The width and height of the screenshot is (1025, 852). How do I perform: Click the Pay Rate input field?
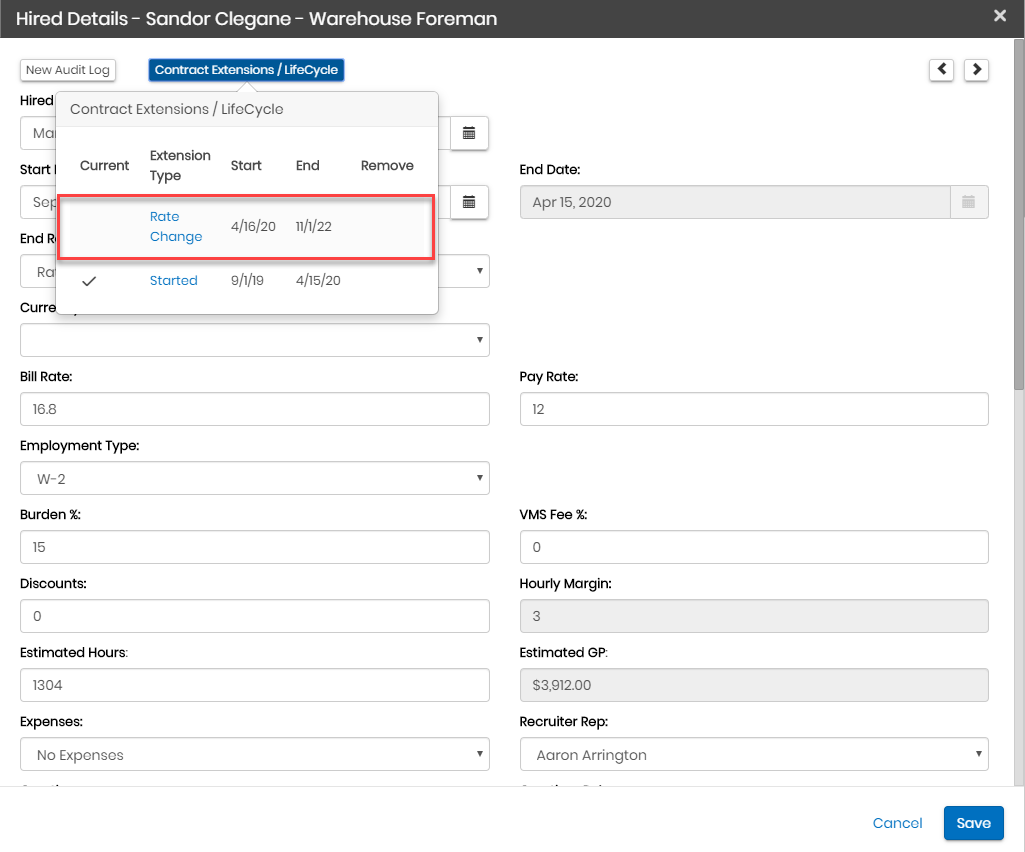point(754,409)
